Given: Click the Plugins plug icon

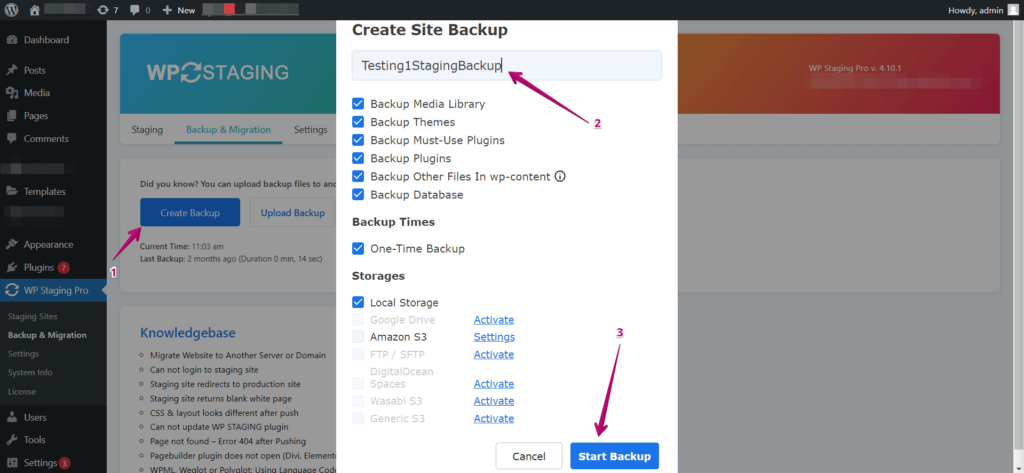Looking at the screenshot, I should [x=12, y=267].
